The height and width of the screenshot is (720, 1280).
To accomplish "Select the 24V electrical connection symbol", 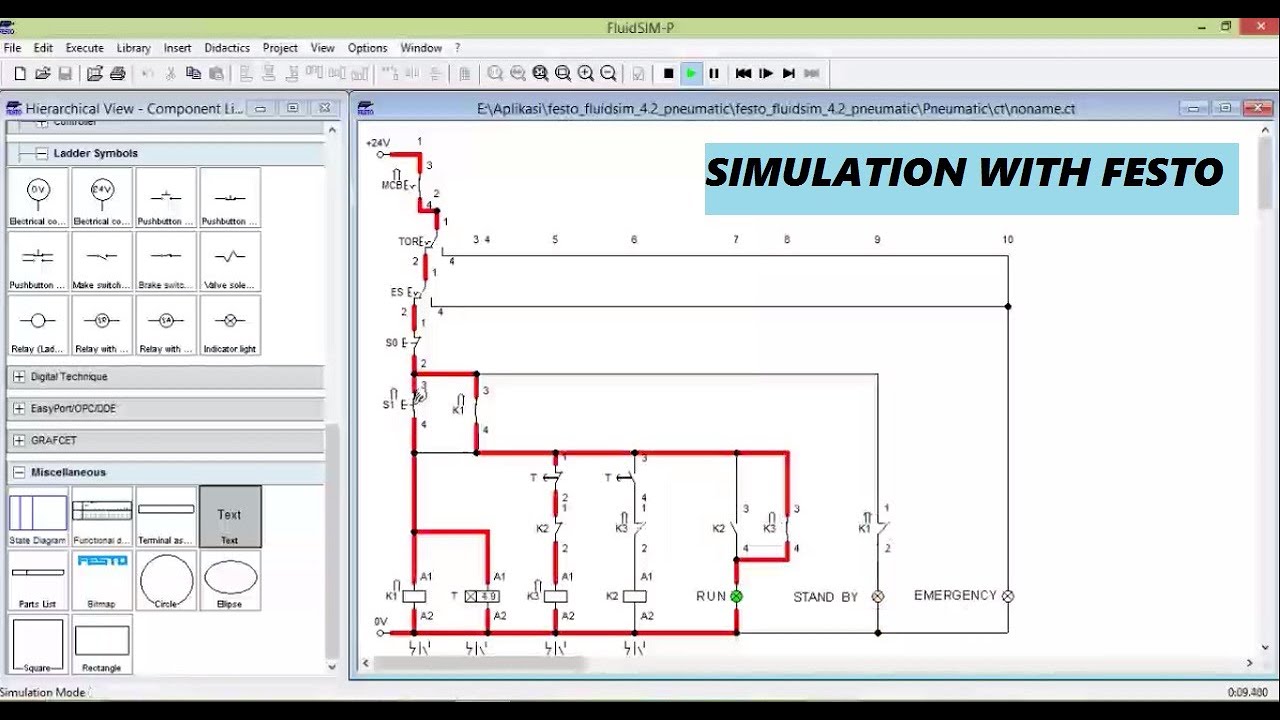I will (x=102, y=198).
